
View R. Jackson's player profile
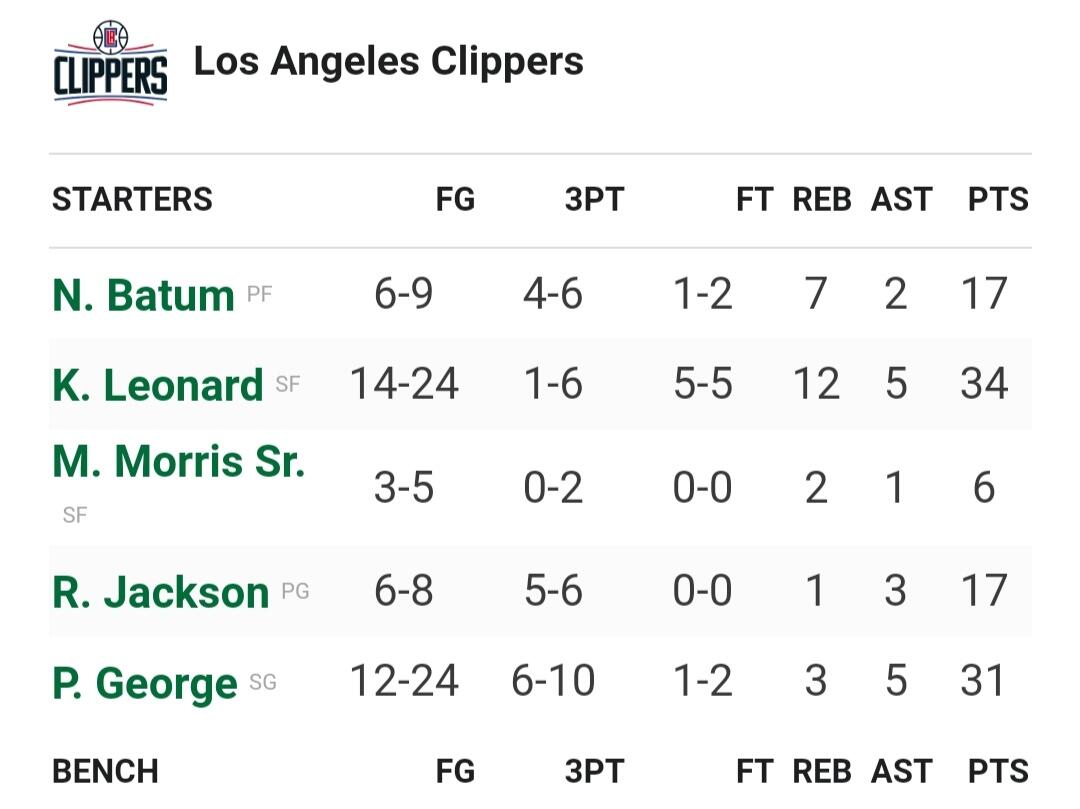pyautogui.click(x=160, y=592)
